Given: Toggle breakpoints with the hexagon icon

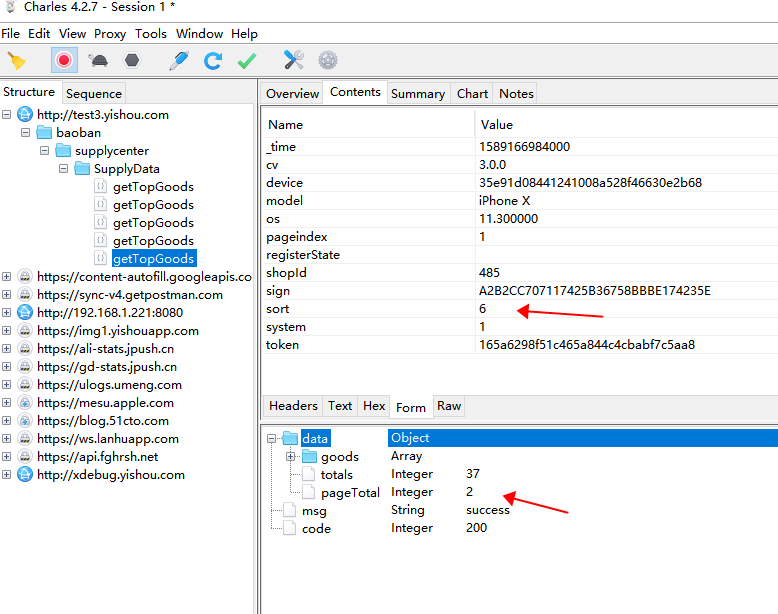Looking at the screenshot, I should click(132, 61).
